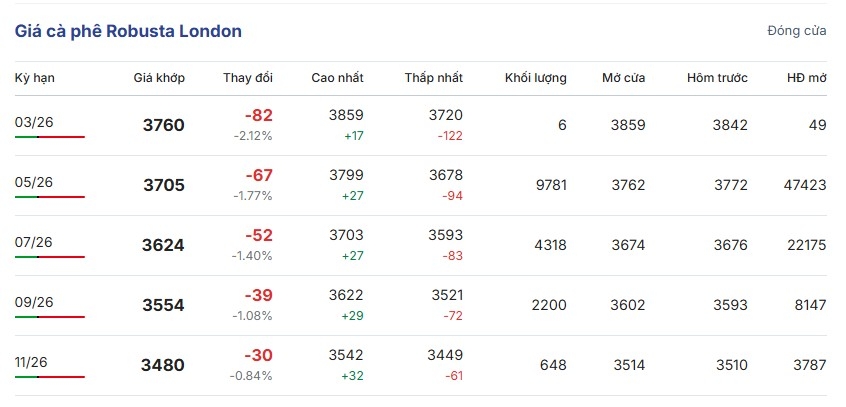The width and height of the screenshot is (846, 407).
Task: Click the open interest value 47423
Action: coord(805,185)
